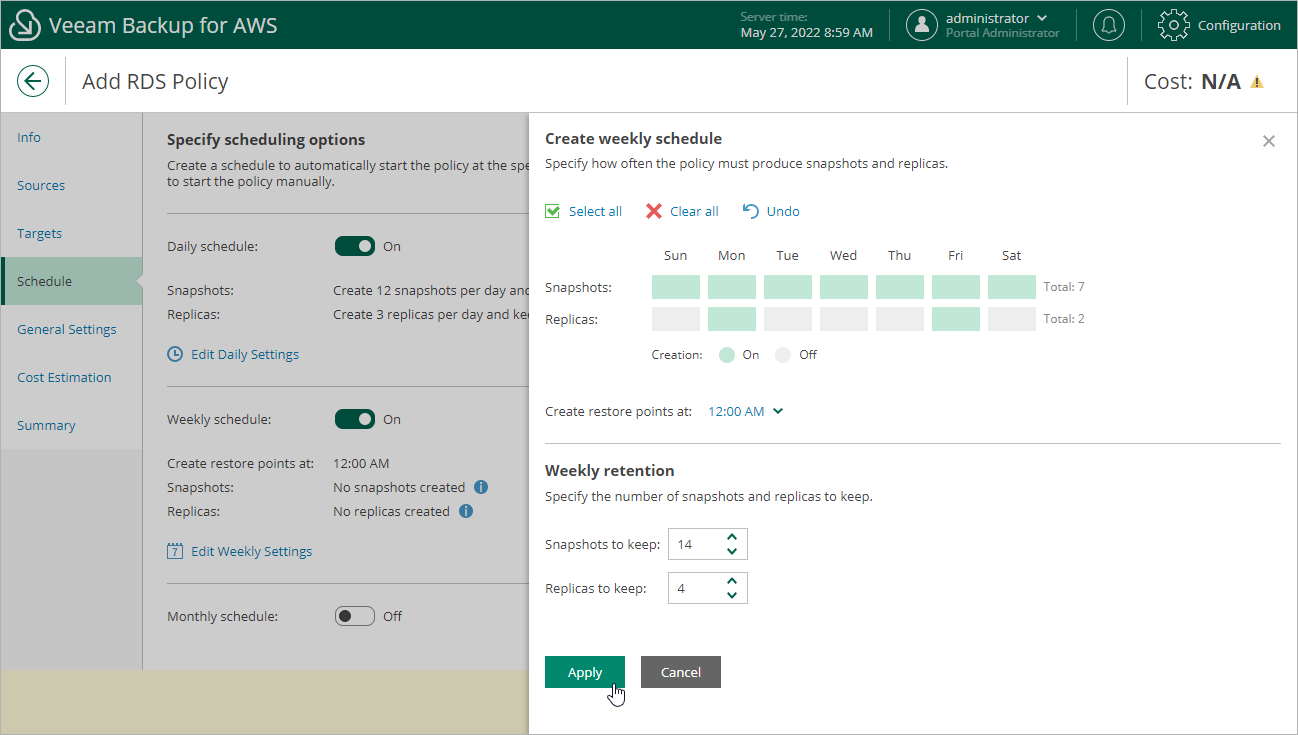Open Edit Weekly Settings via the calendar icon

pyautogui.click(x=175, y=551)
